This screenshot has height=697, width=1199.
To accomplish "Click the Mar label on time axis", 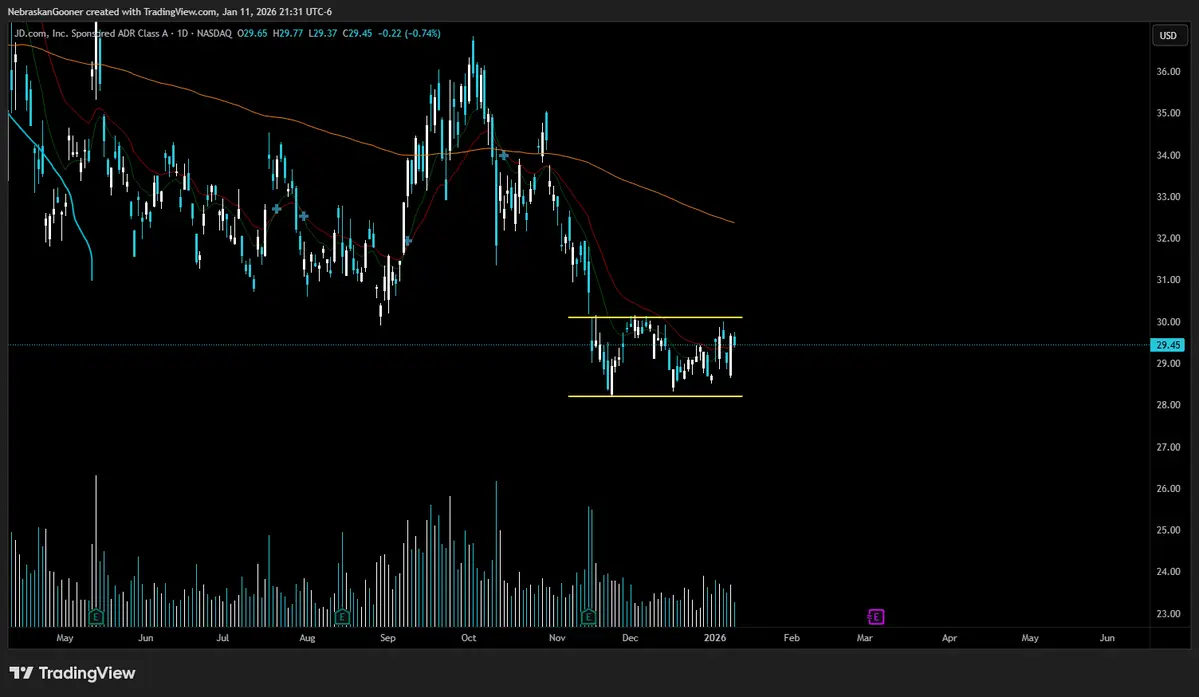I will point(864,637).
